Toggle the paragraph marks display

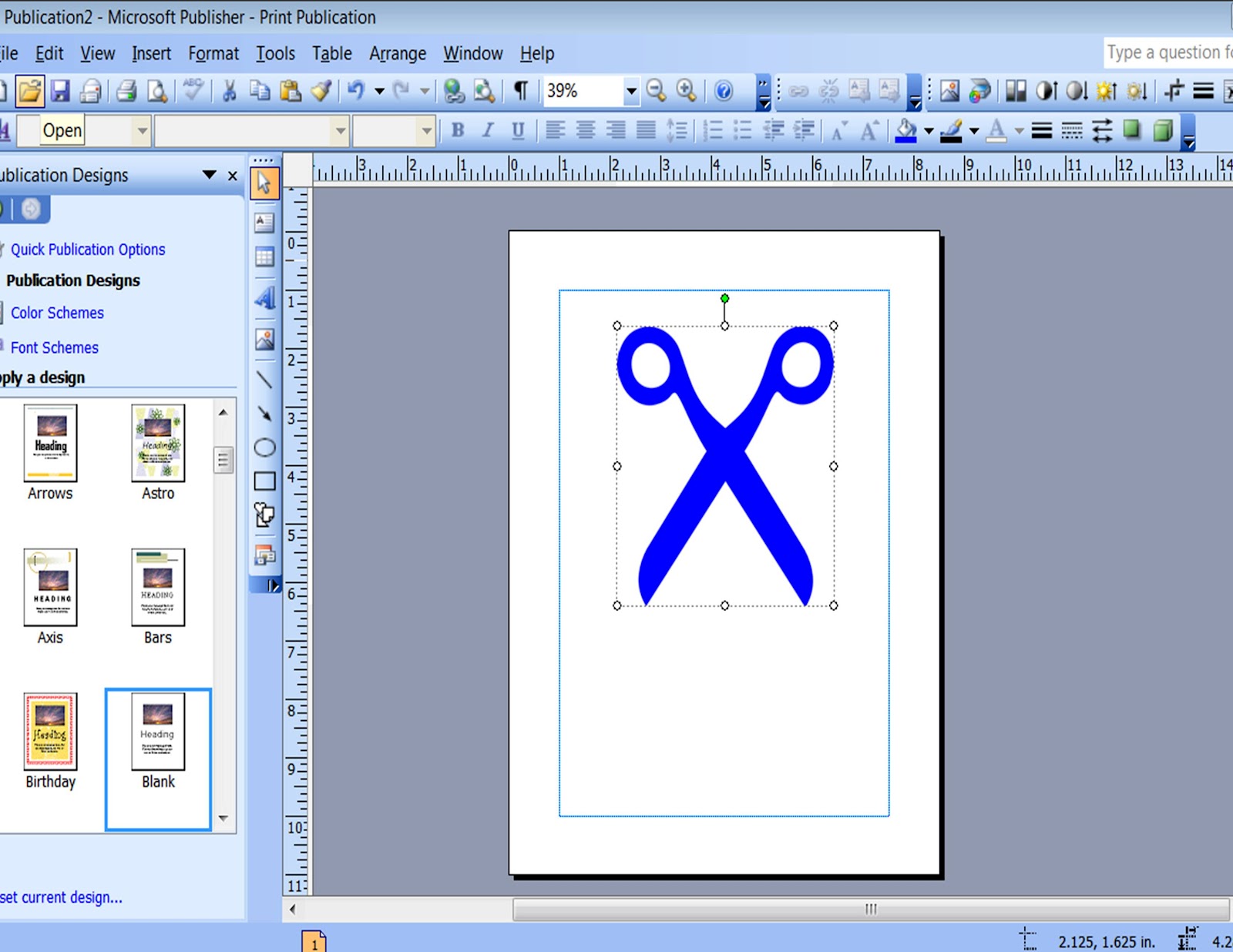click(519, 90)
